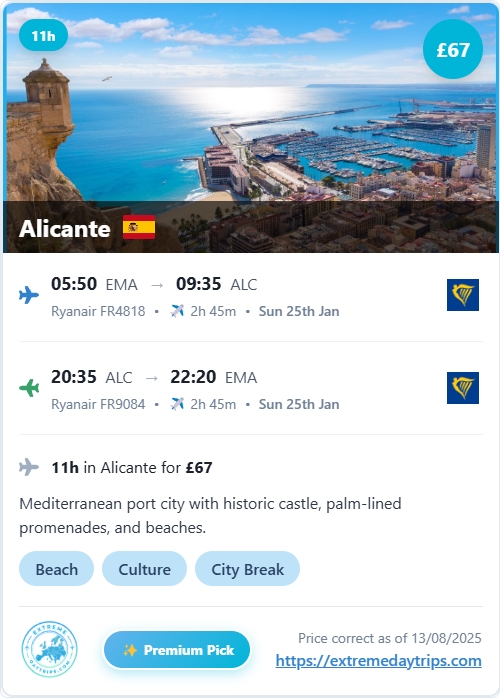Image resolution: width=500 pixels, height=698 pixels.
Task: Click the Extreme Day Trips circular logo
Action: [49, 649]
